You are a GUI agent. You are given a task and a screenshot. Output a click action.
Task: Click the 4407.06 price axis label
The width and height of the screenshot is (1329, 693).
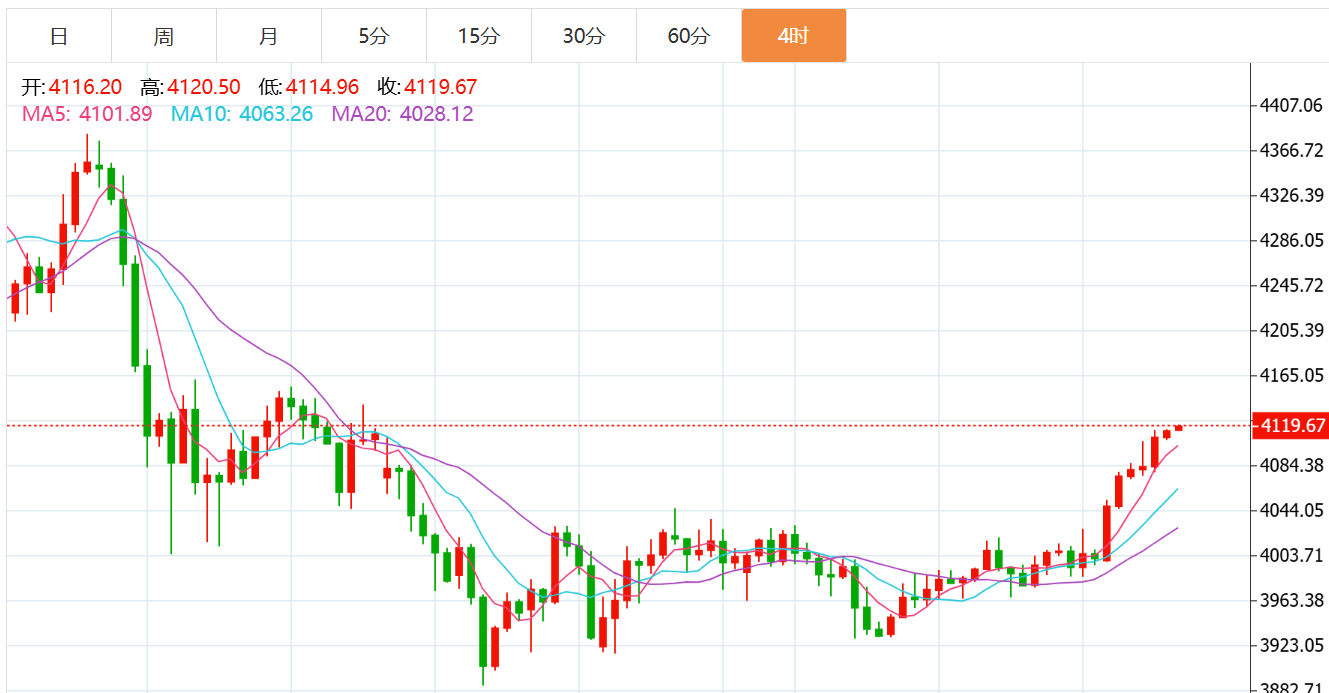(x=1292, y=105)
